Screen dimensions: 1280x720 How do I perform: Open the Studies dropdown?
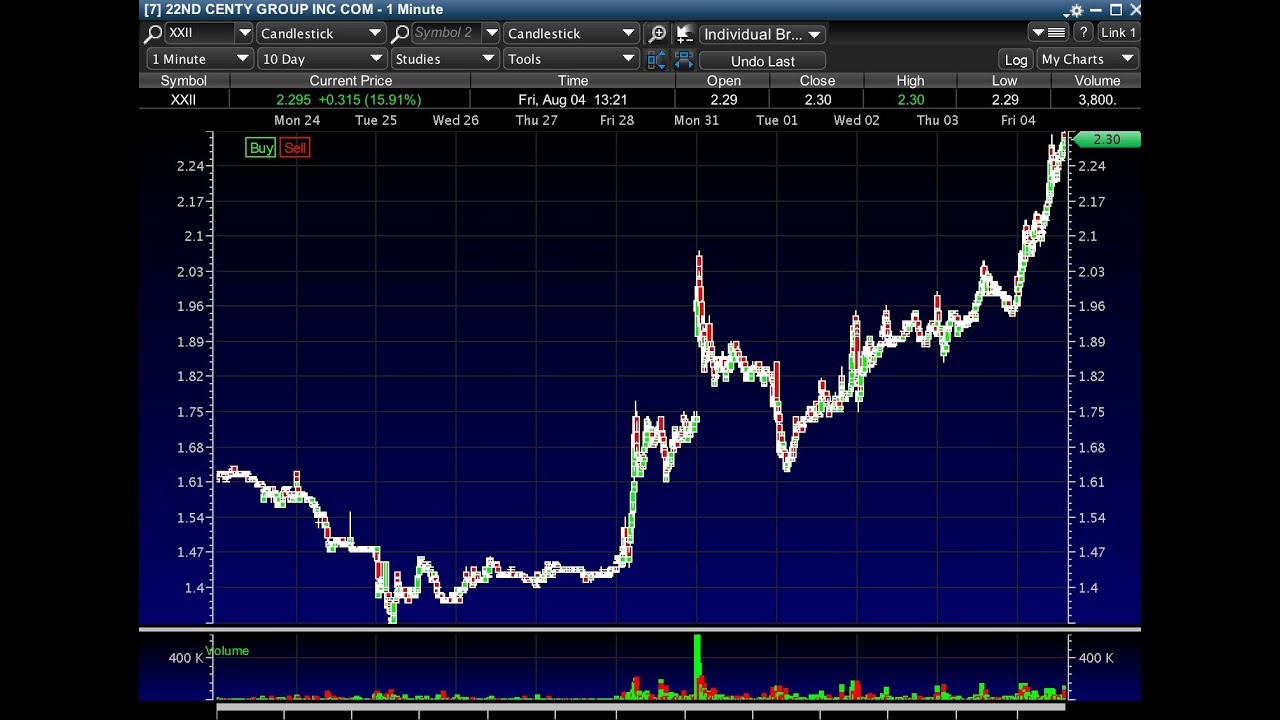pos(444,59)
